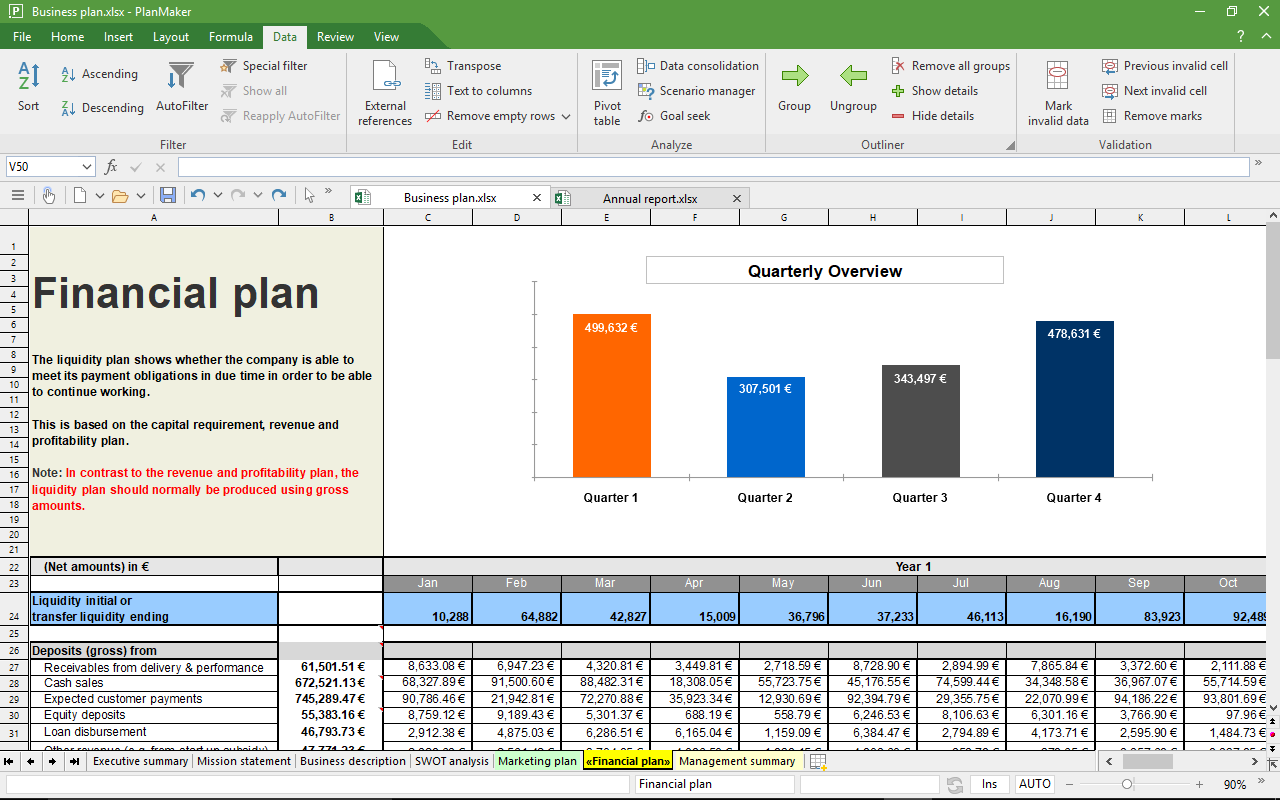Expand the Remove empty rows dropdown

coord(566,116)
